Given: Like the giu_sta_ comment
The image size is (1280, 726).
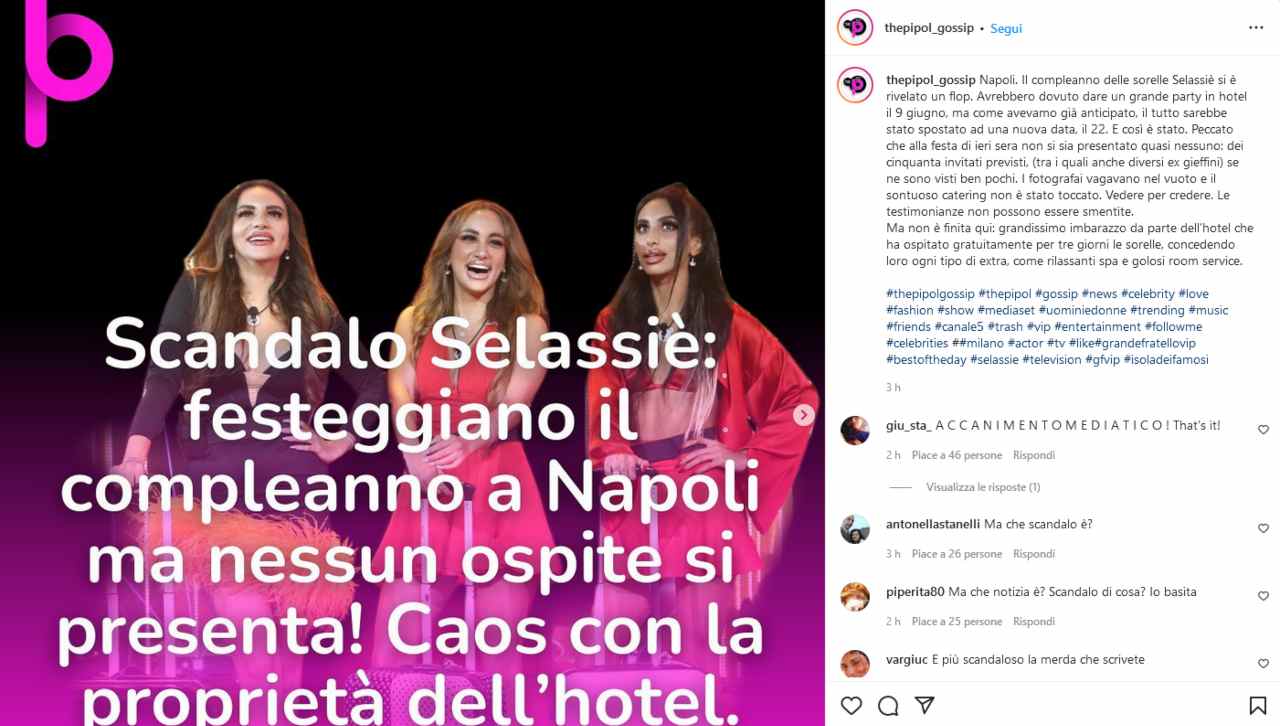Looking at the screenshot, I should pos(1263,429).
